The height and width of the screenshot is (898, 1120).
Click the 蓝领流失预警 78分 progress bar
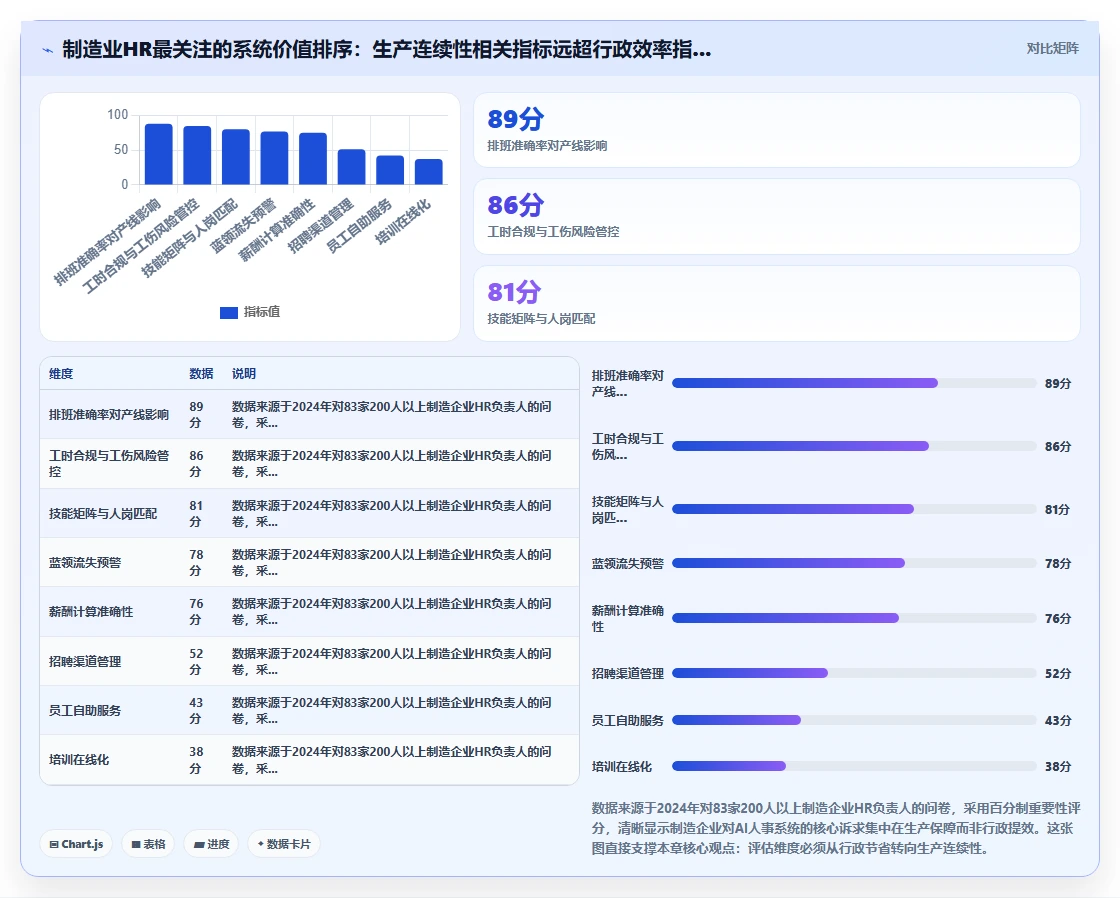tap(854, 564)
